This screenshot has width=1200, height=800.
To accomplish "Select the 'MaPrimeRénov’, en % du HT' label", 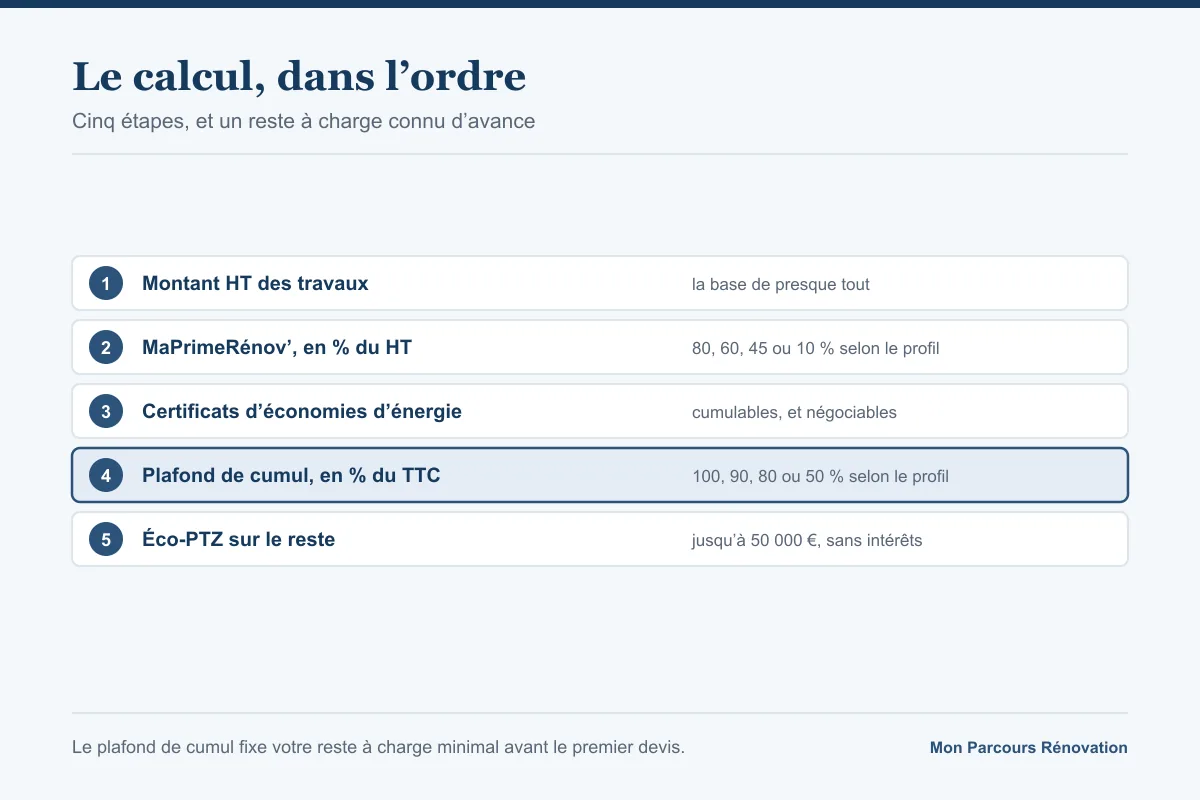I will [277, 347].
